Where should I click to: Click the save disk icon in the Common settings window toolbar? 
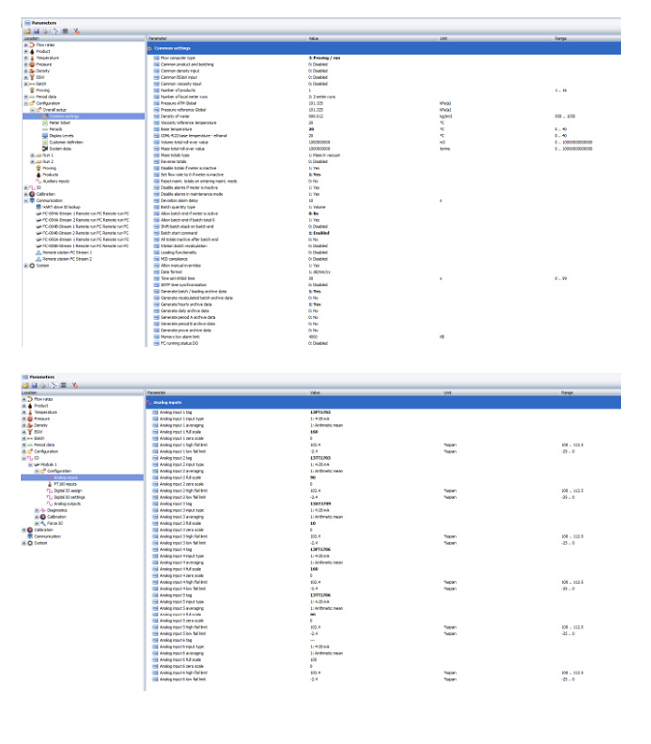[x=36, y=31]
